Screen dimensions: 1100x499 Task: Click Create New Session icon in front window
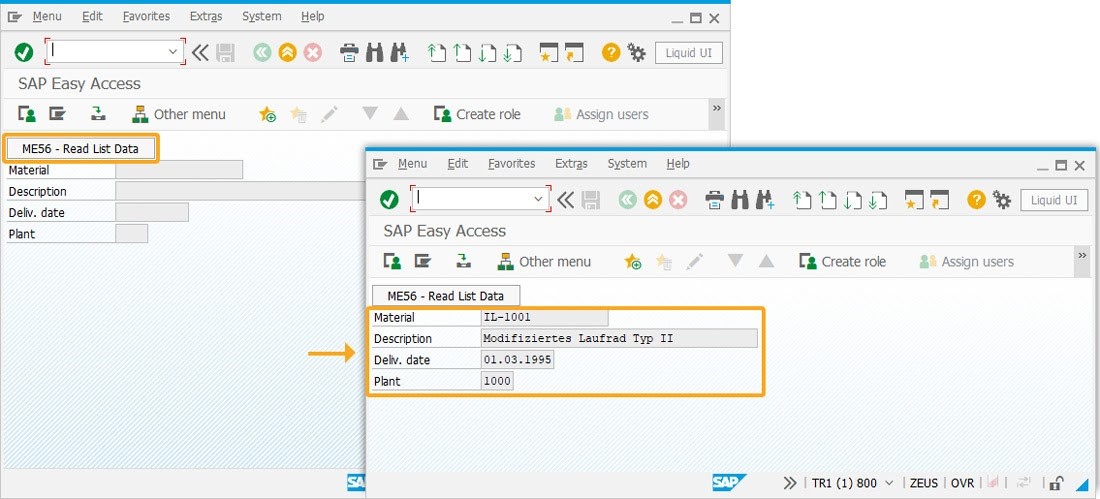(913, 200)
